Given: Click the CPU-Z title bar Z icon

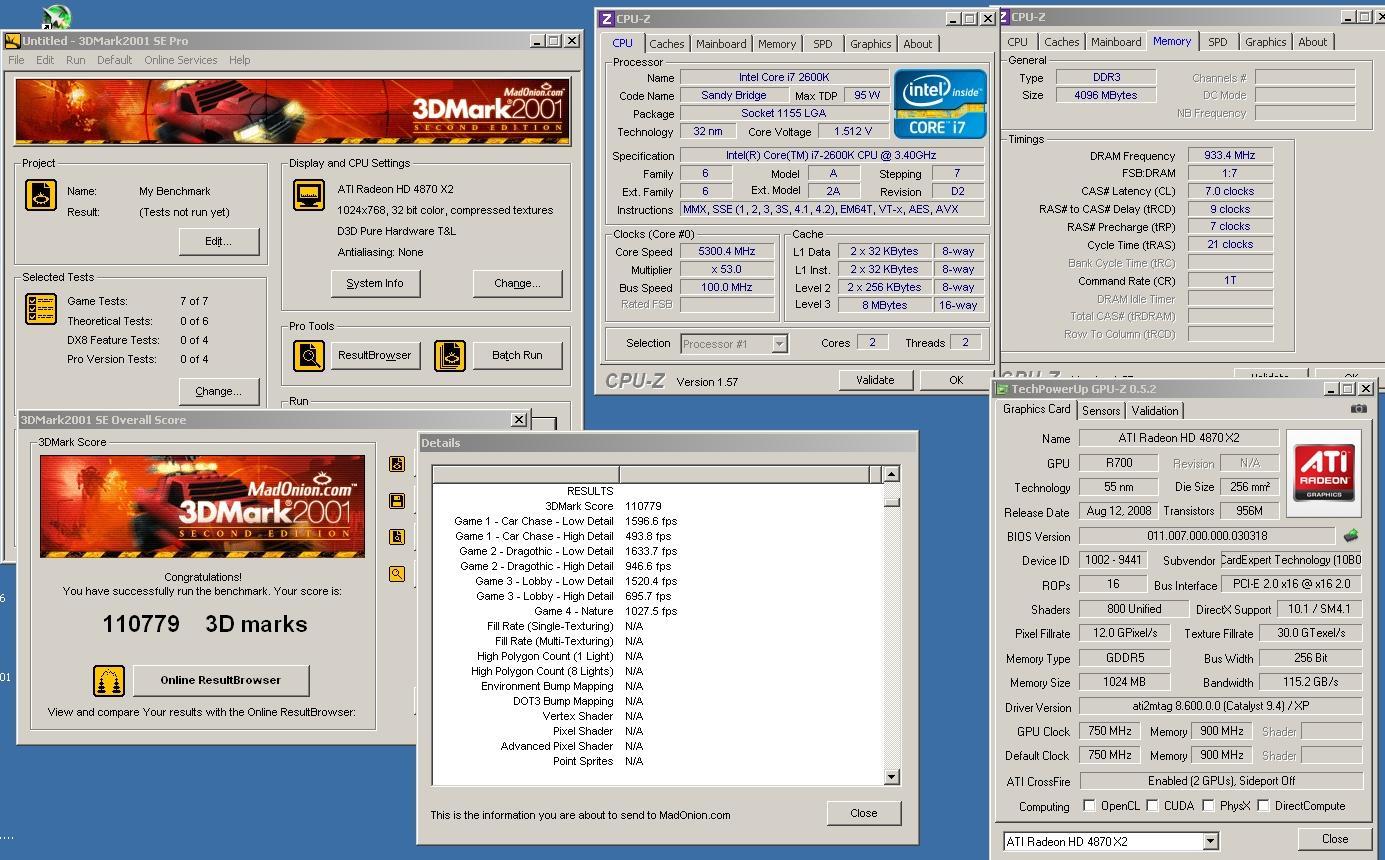Looking at the screenshot, I should point(606,18).
